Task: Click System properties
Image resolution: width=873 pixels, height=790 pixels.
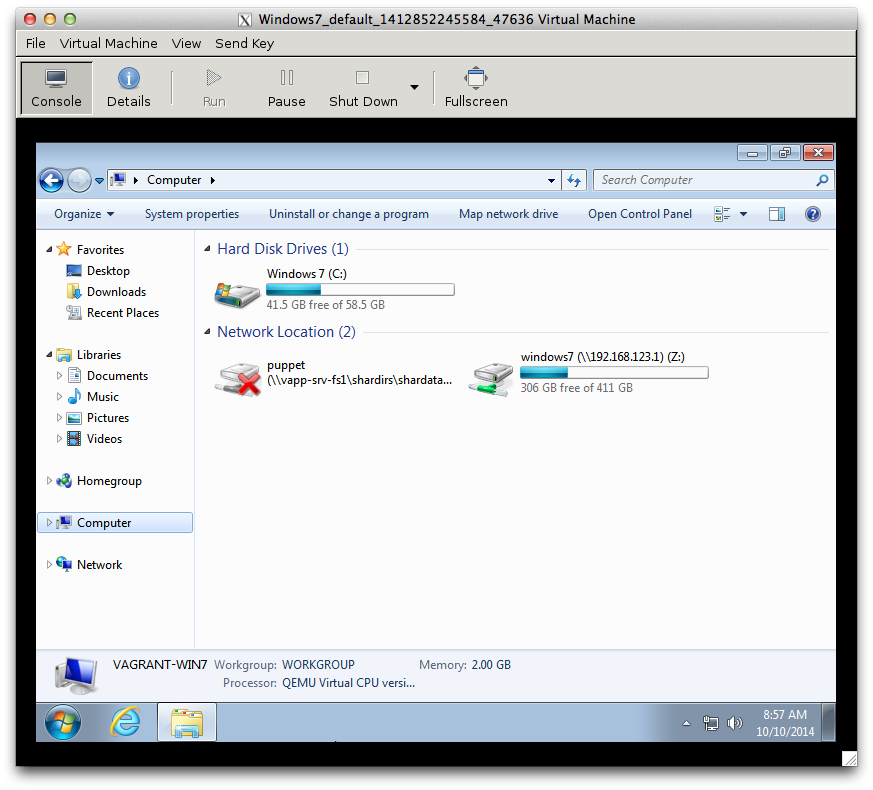Action: [192, 214]
